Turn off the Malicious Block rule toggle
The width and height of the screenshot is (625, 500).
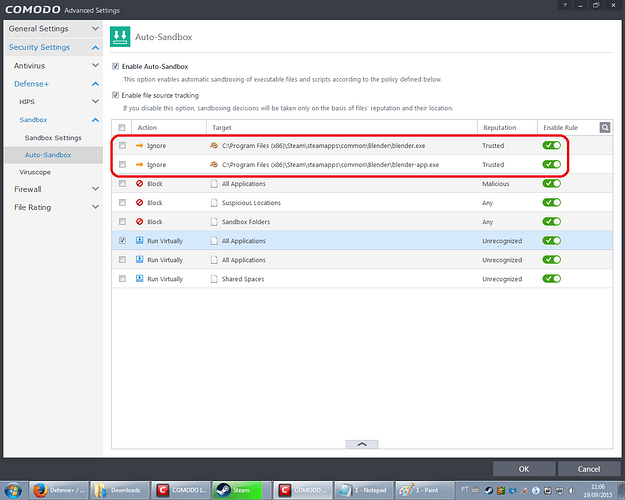point(552,183)
